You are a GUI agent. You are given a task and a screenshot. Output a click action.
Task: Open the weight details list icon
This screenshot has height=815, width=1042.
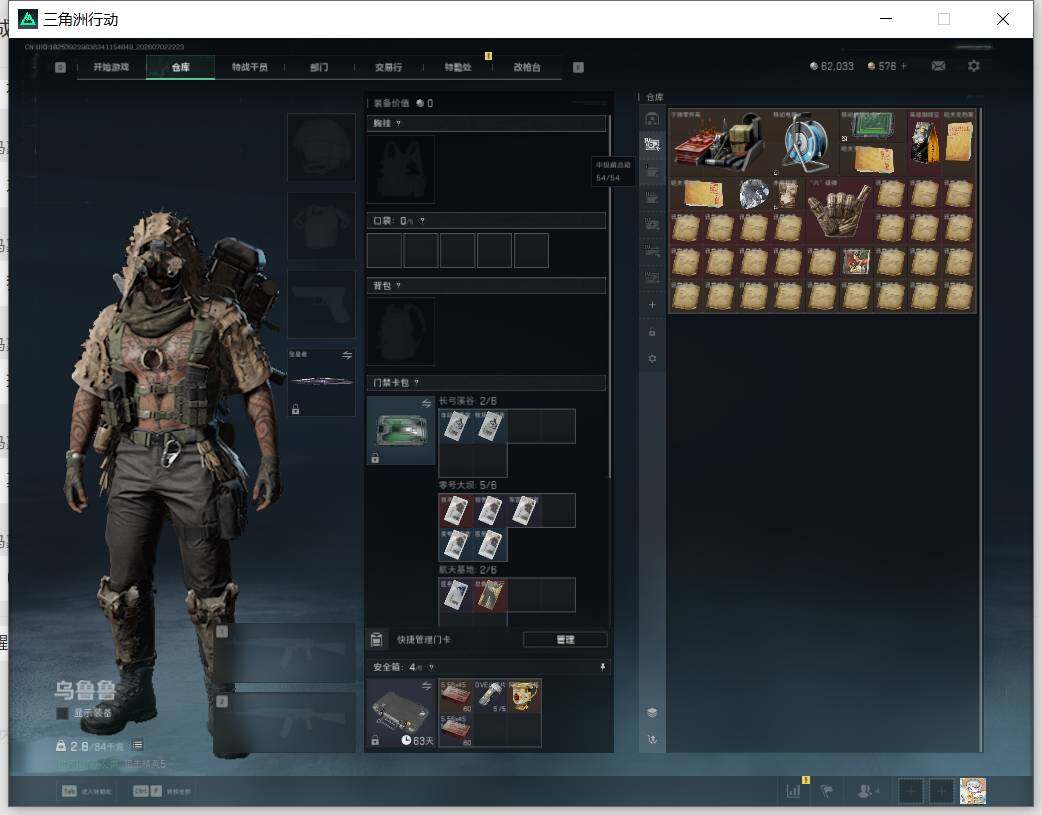[x=137, y=745]
